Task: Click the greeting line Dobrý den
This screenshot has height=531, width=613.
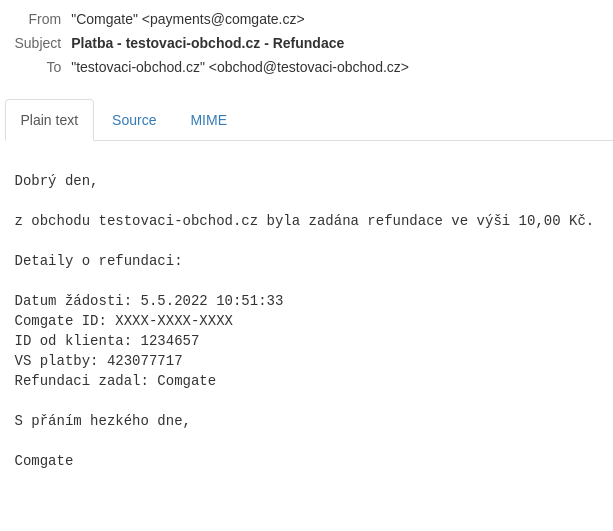Action: pos(56,181)
